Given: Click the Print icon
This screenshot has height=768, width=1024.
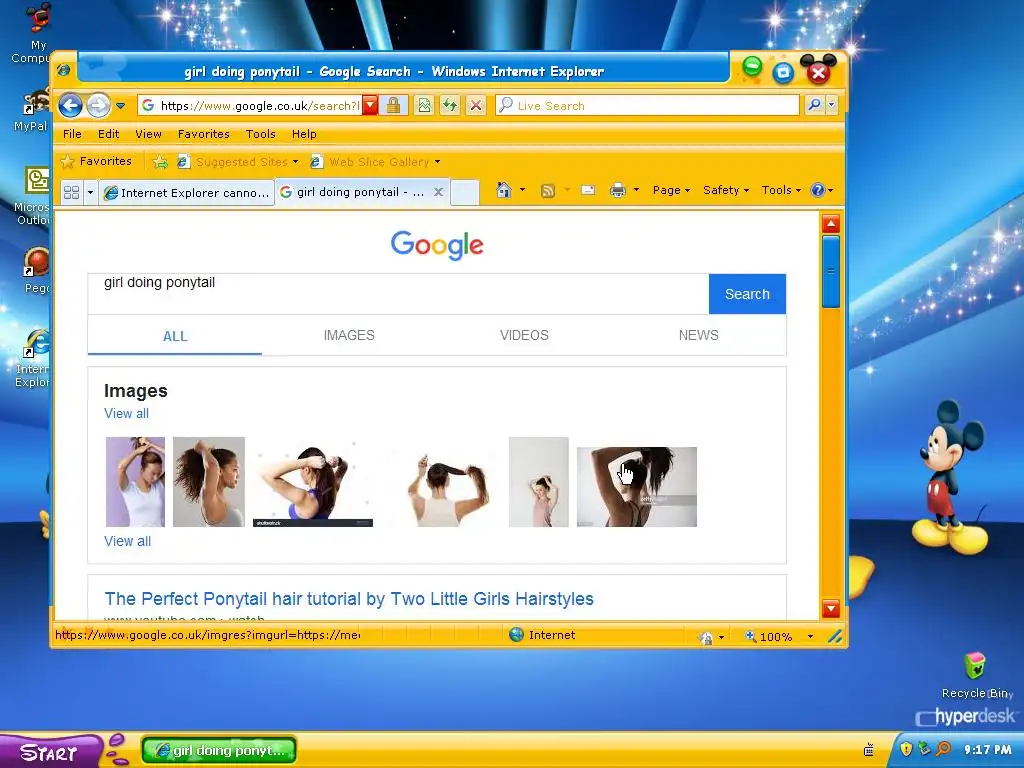Looking at the screenshot, I should tap(617, 190).
